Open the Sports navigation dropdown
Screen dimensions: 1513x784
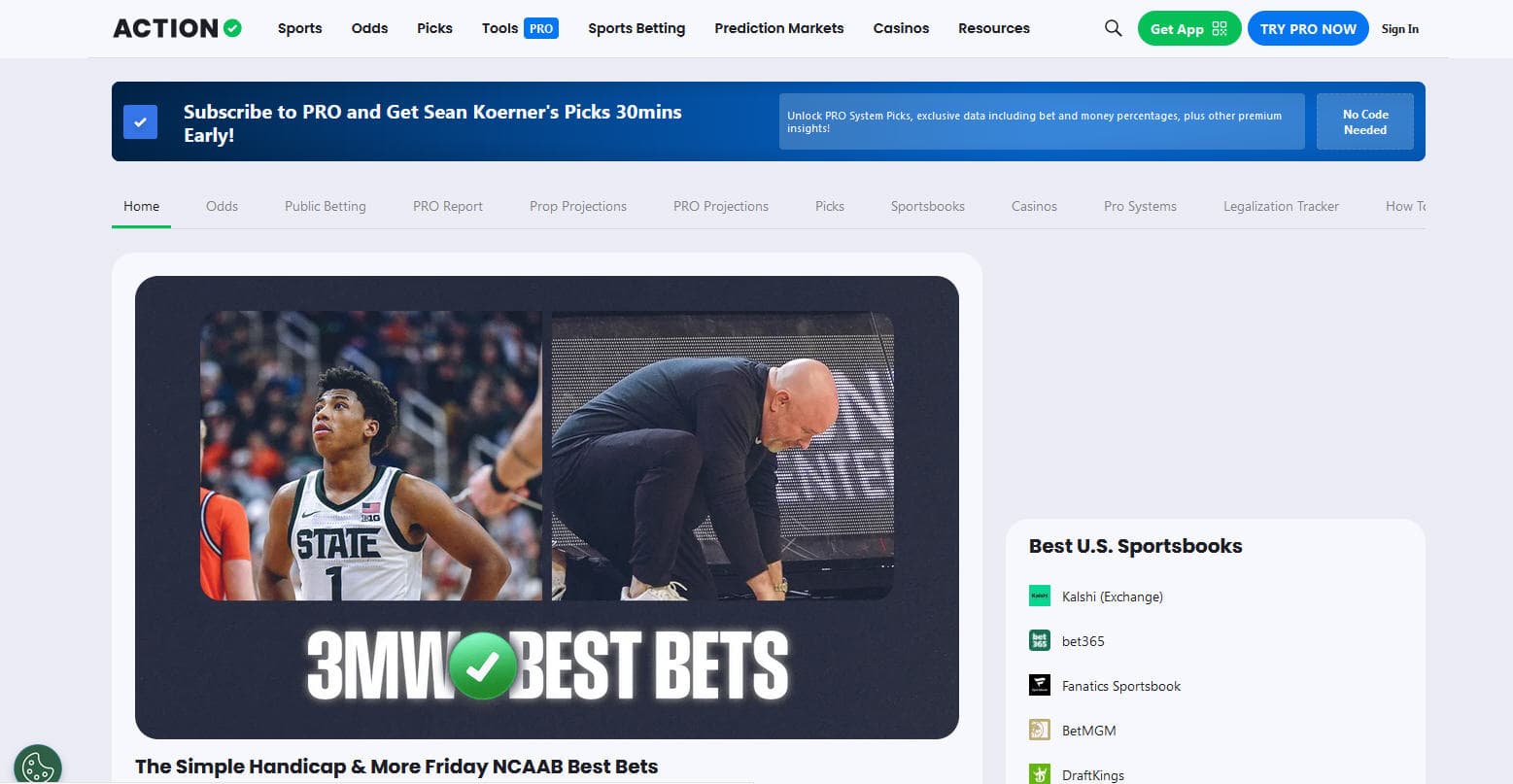tap(299, 28)
